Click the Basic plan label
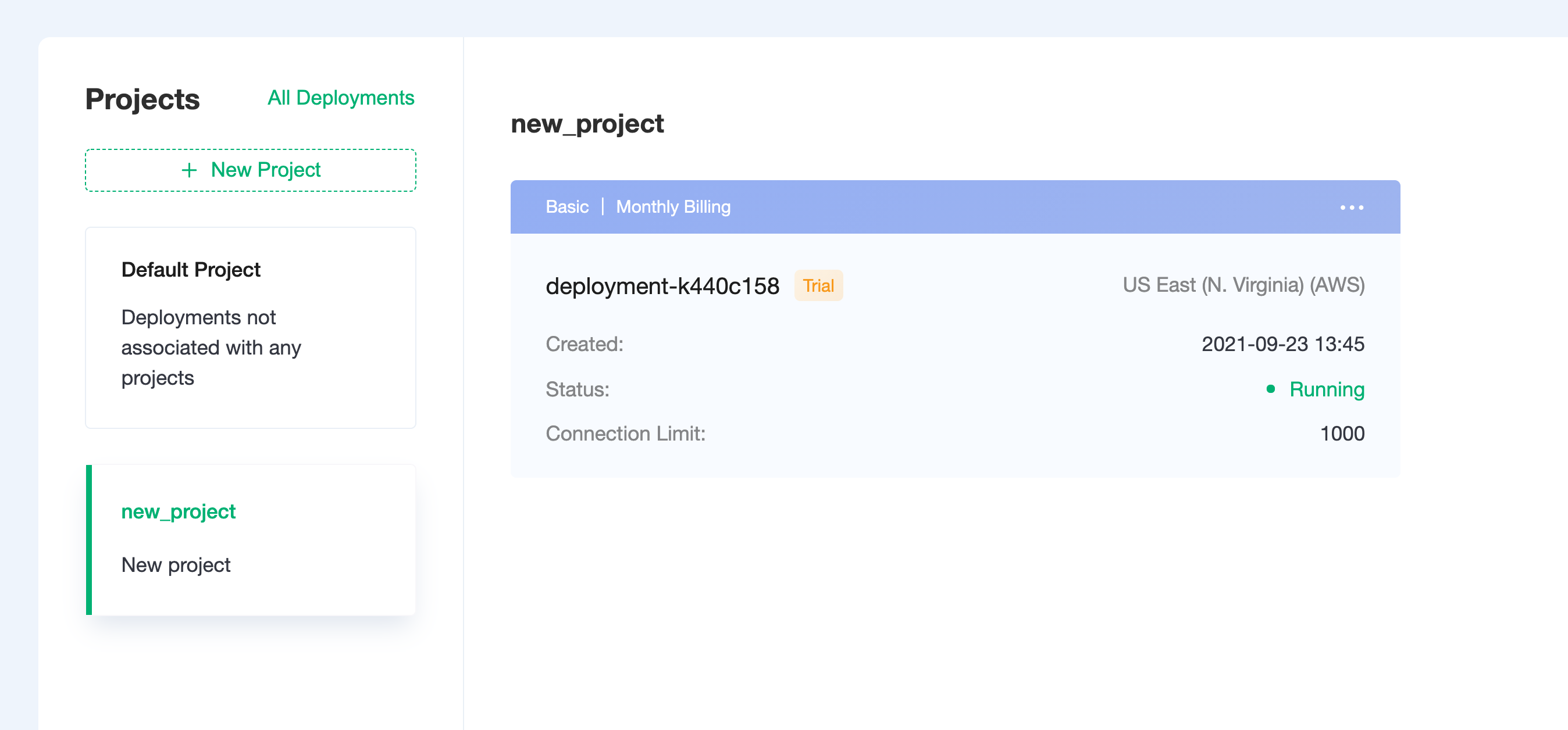The image size is (1568, 730). [x=566, y=207]
